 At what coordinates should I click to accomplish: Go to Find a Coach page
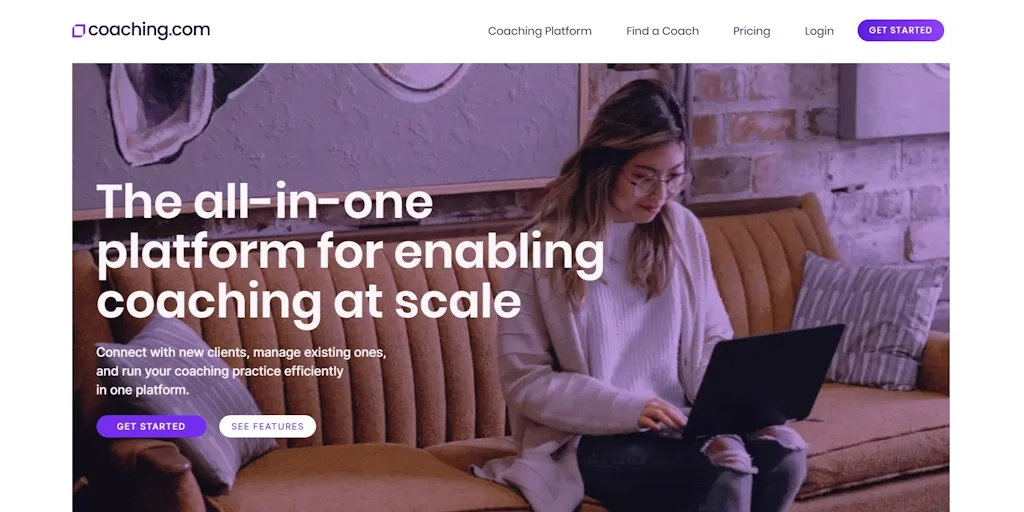(x=662, y=31)
